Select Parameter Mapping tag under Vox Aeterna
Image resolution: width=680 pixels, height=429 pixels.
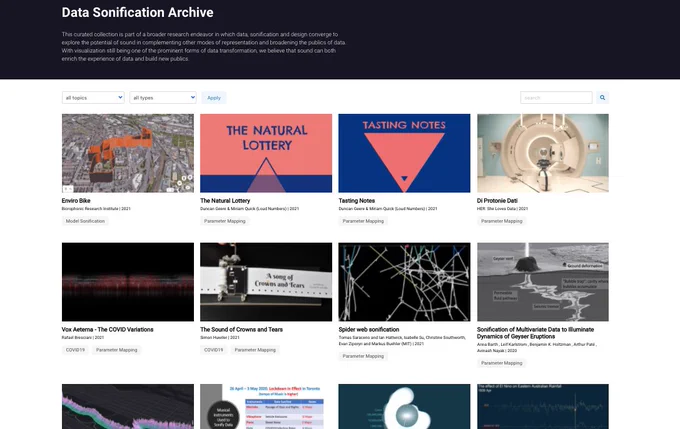click(x=116, y=350)
